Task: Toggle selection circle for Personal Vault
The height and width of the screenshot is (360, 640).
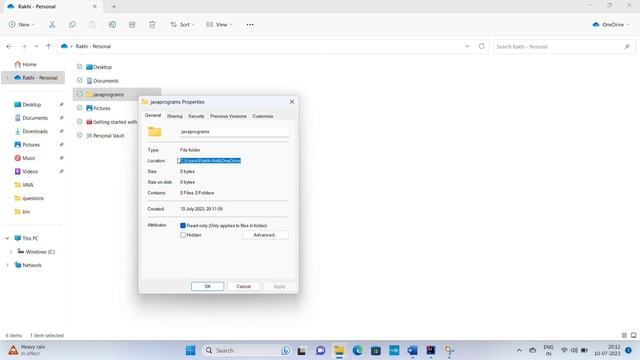Action: [80, 135]
